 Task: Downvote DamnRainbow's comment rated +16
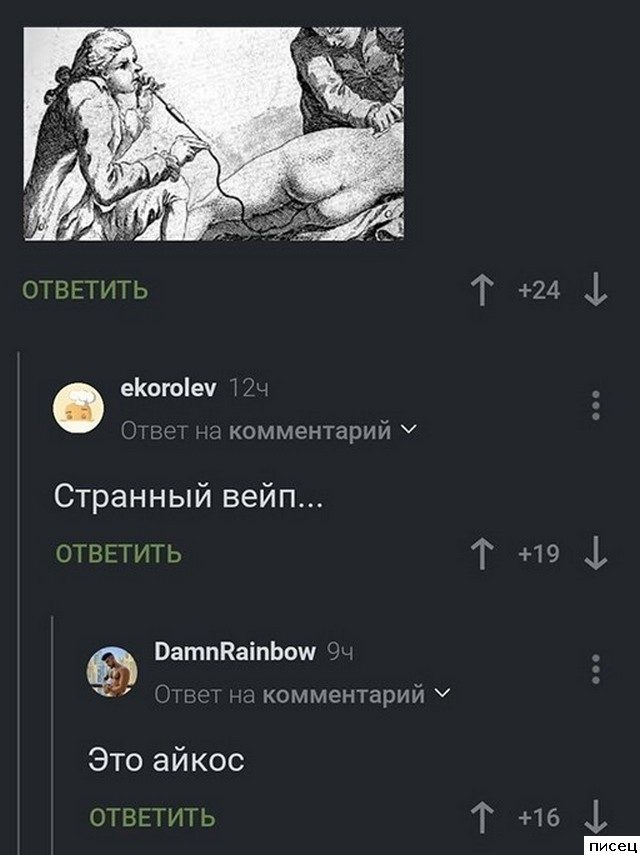click(595, 817)
